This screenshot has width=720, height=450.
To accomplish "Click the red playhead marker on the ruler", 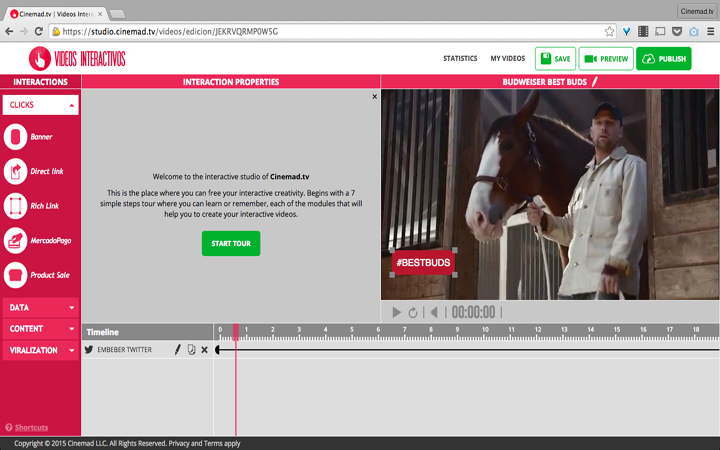I will tap(236, 332).
